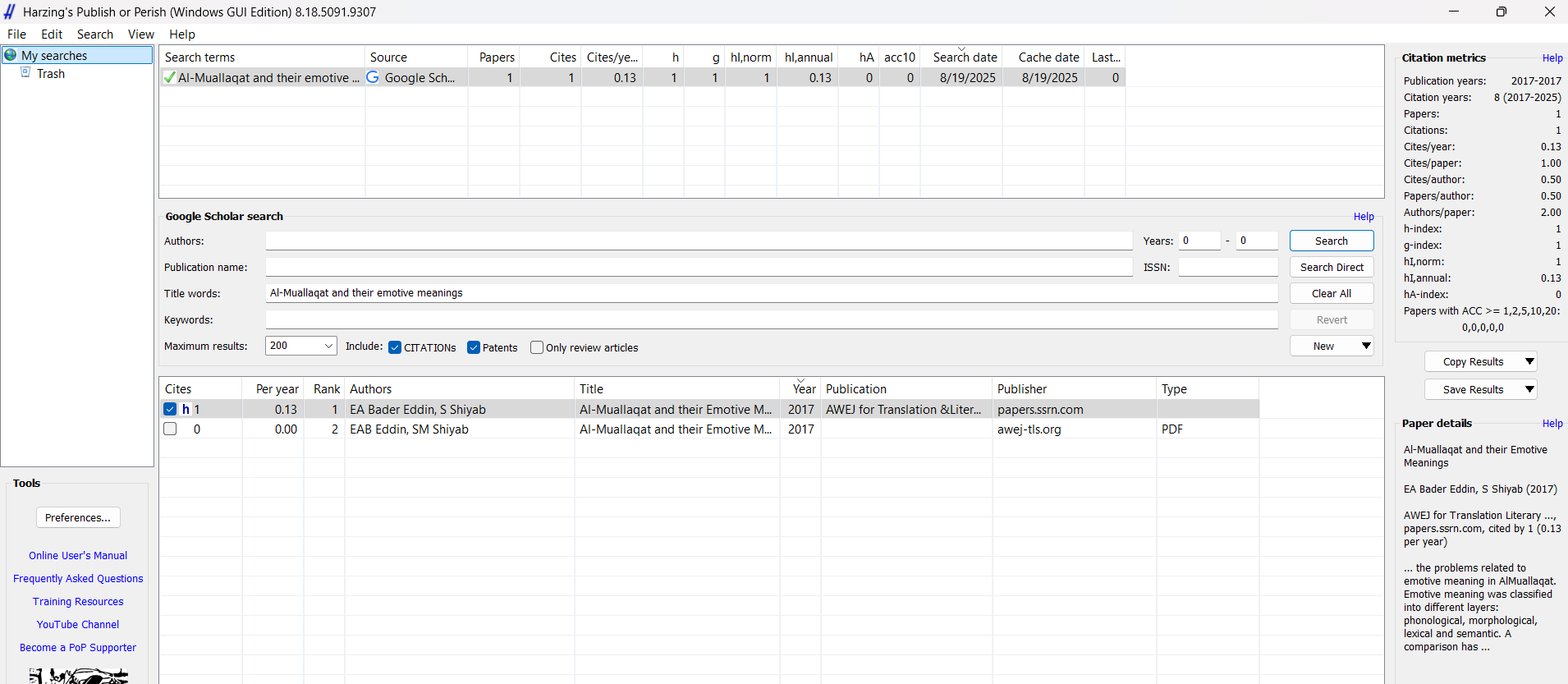
Task: Open Frequently Asked Questions link
Action: pyautogui.click(x=78, y=579)
